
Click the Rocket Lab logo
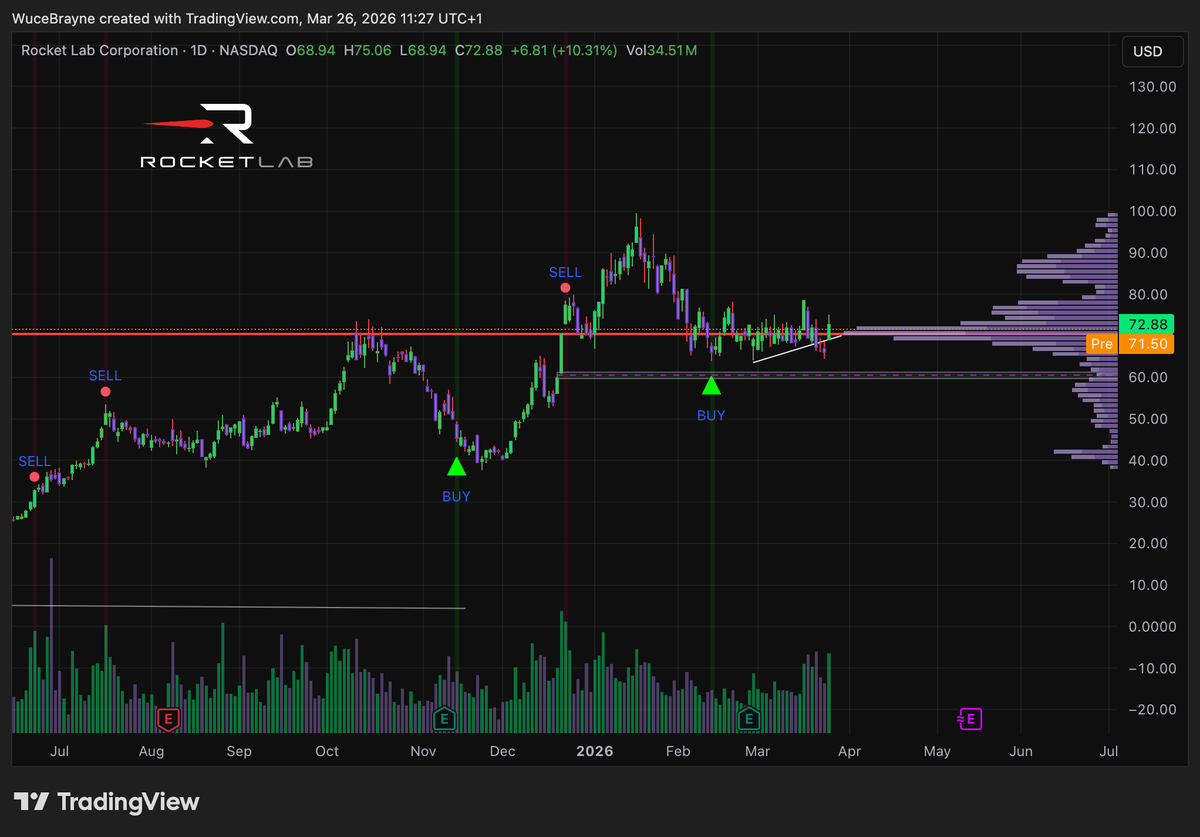(227, 136)
